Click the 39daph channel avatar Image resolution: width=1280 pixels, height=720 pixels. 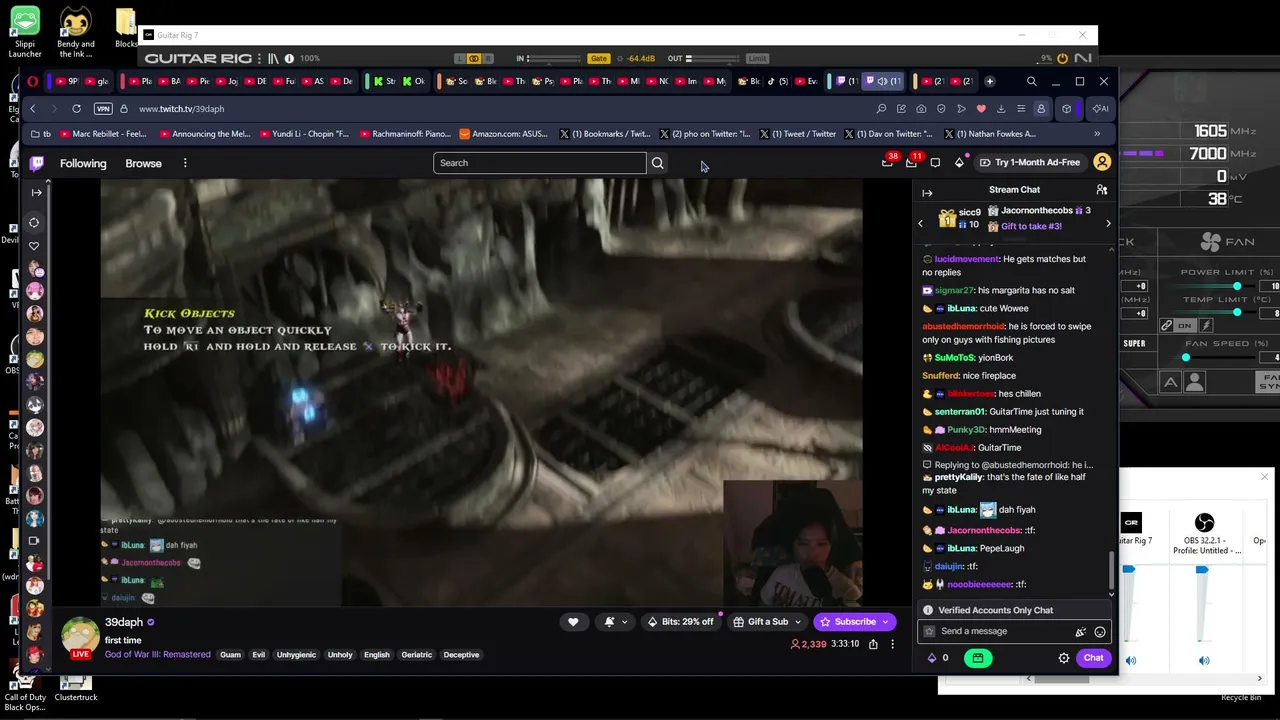[x=80, y=638]
